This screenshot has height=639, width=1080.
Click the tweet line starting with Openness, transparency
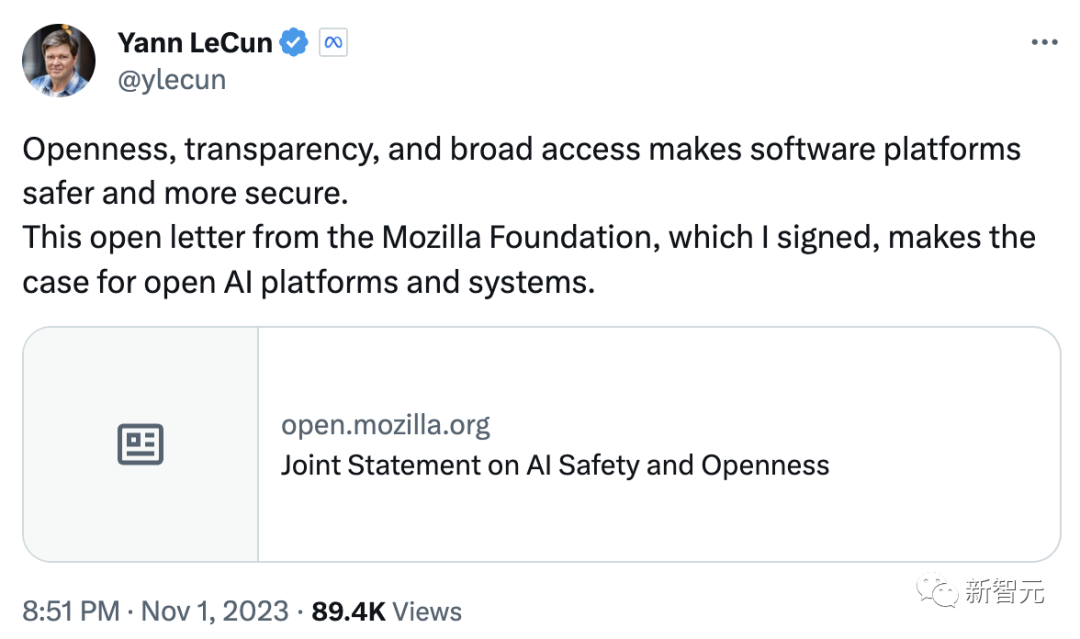coord(521,149)
